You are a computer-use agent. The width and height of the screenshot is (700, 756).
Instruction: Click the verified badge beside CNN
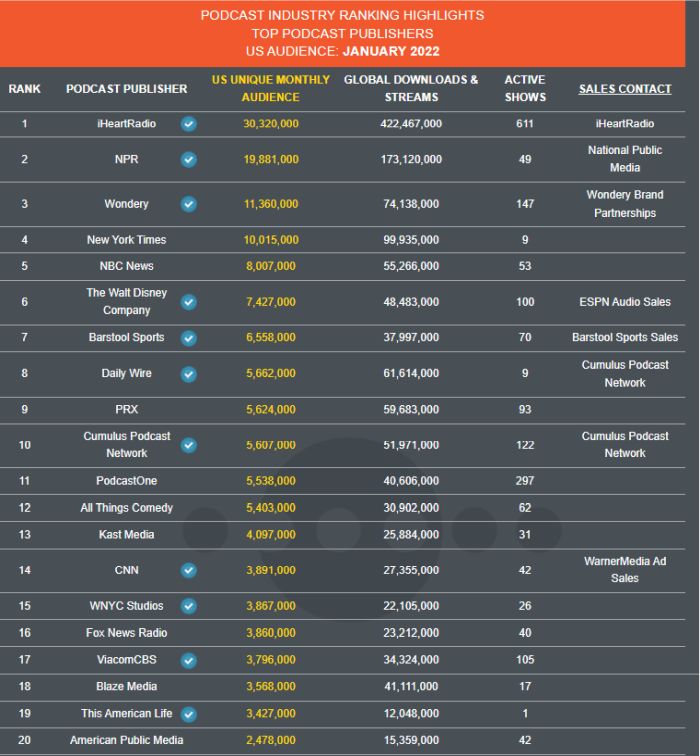188,570
